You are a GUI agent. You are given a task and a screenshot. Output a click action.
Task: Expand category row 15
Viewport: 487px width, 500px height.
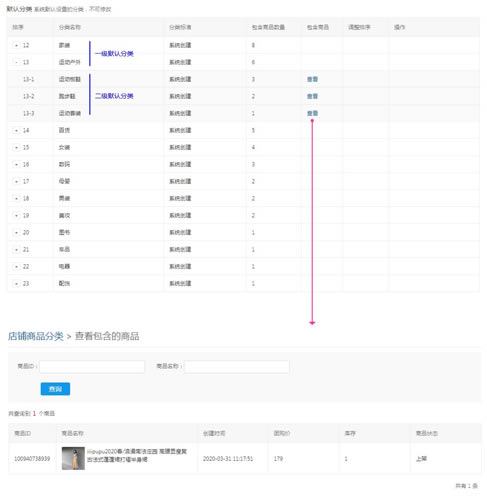16,147
